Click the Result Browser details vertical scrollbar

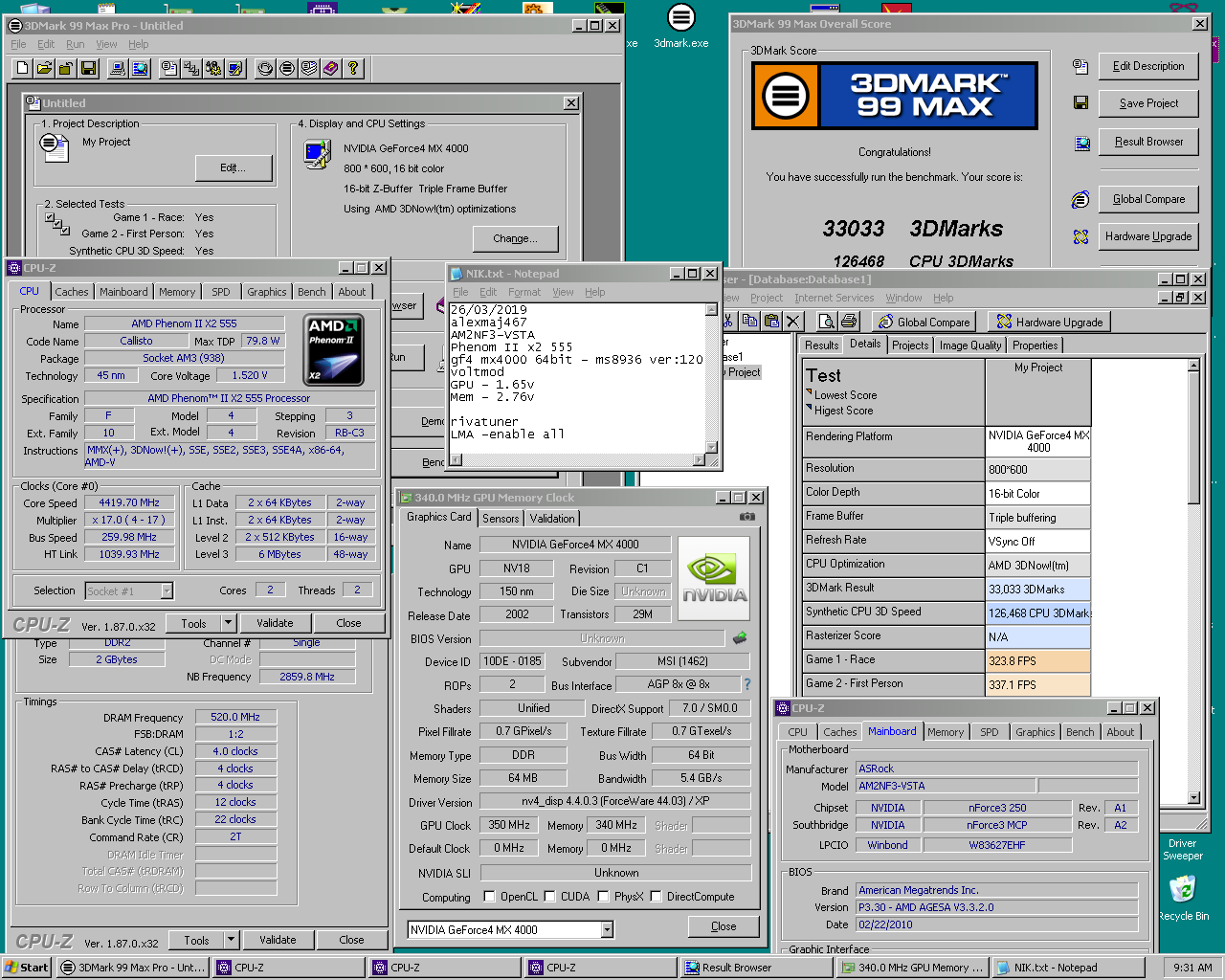(x=1193, y=581)
